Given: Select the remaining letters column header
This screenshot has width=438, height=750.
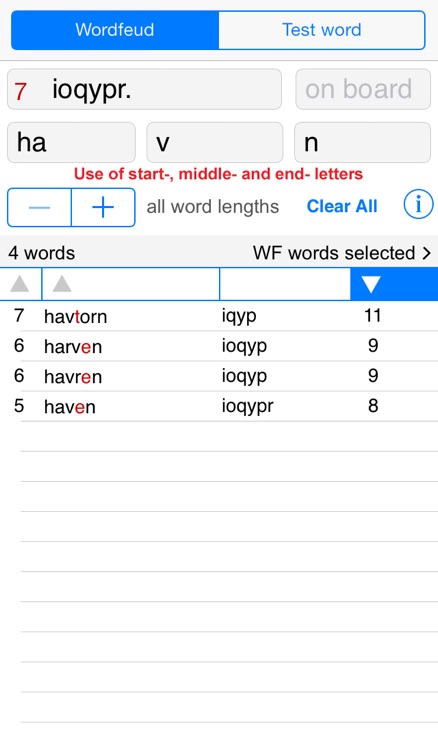Looking at the screenshot, I should [x=285, y=284].
